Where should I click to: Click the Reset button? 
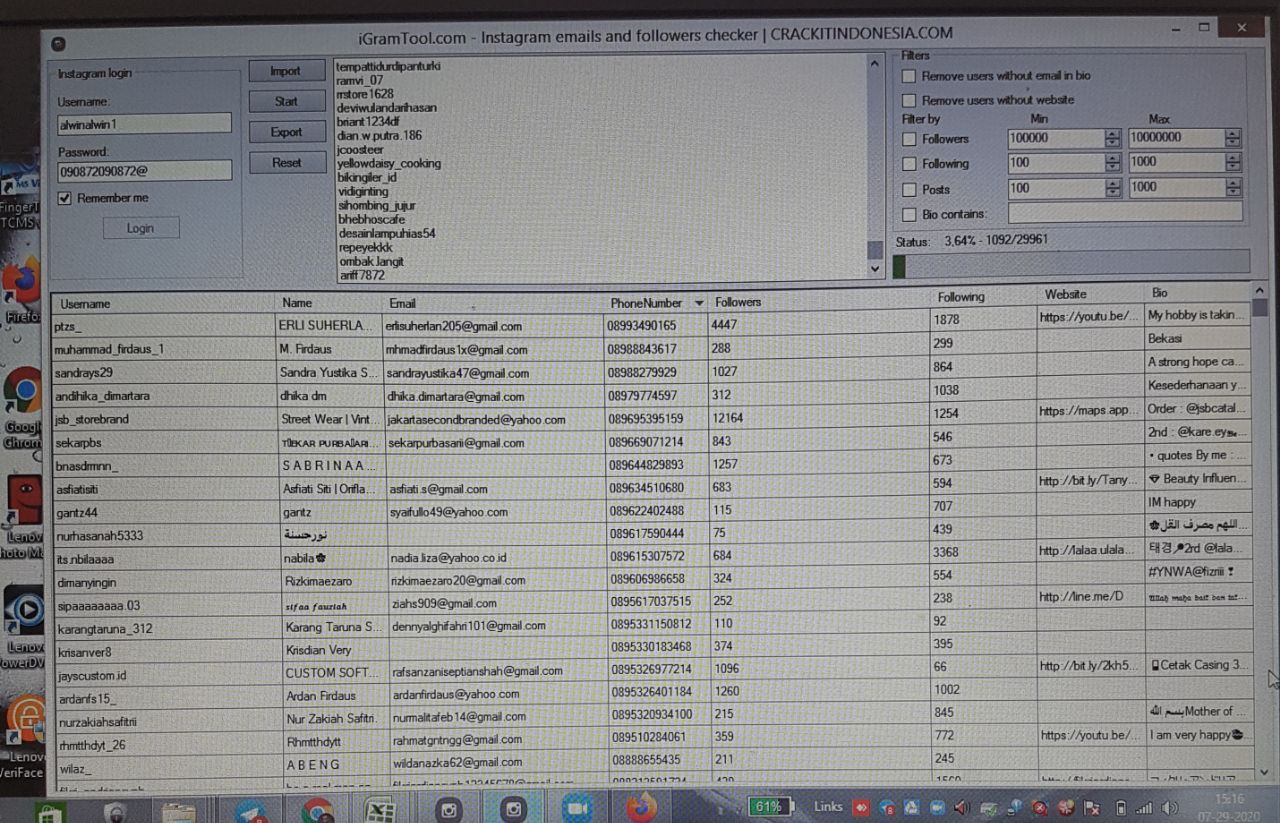coord(286,163)
